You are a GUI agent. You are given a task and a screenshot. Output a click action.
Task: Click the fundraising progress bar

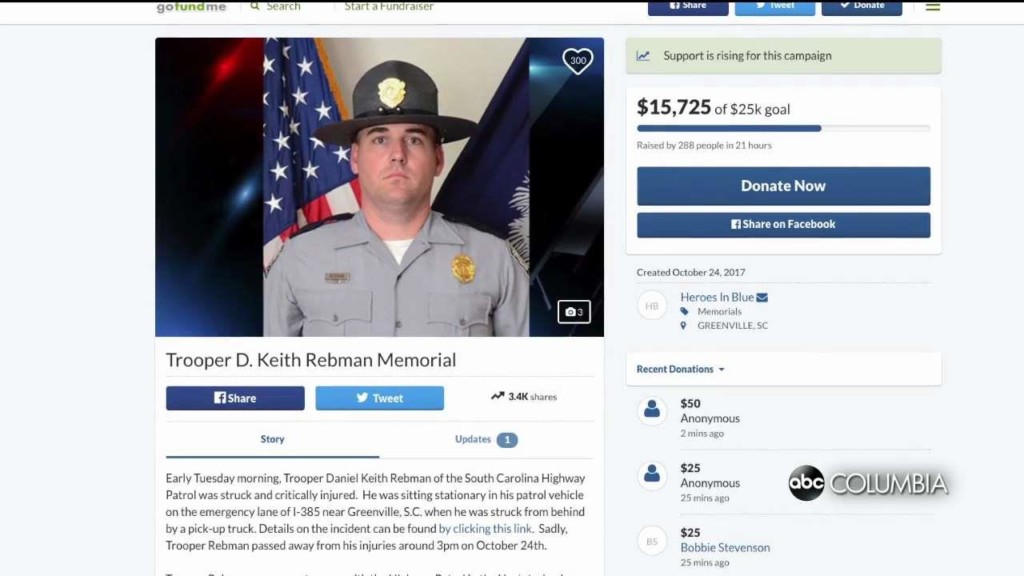click(783, 129)
